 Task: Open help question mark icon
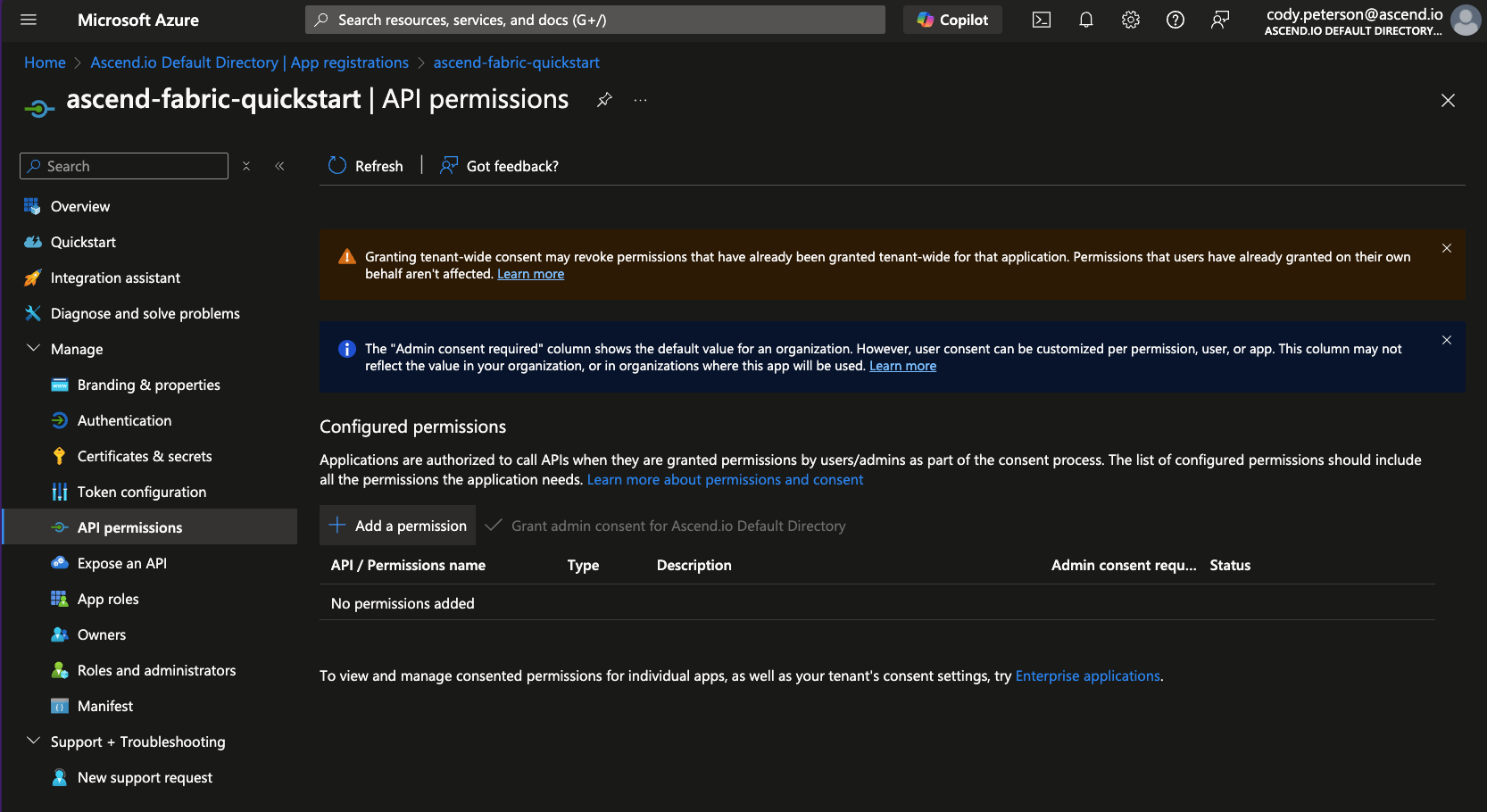1175,20
